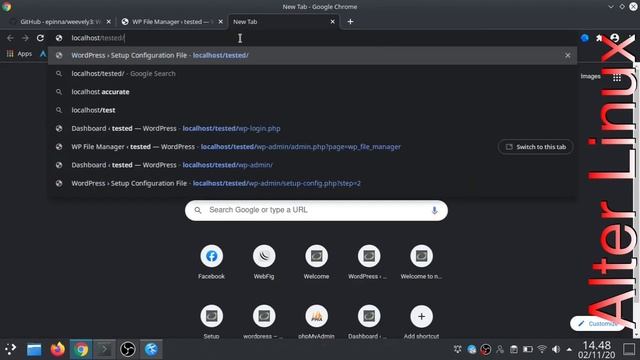
Task: Click the Add shortcut plus tile
Action: [x=421, y=322]
